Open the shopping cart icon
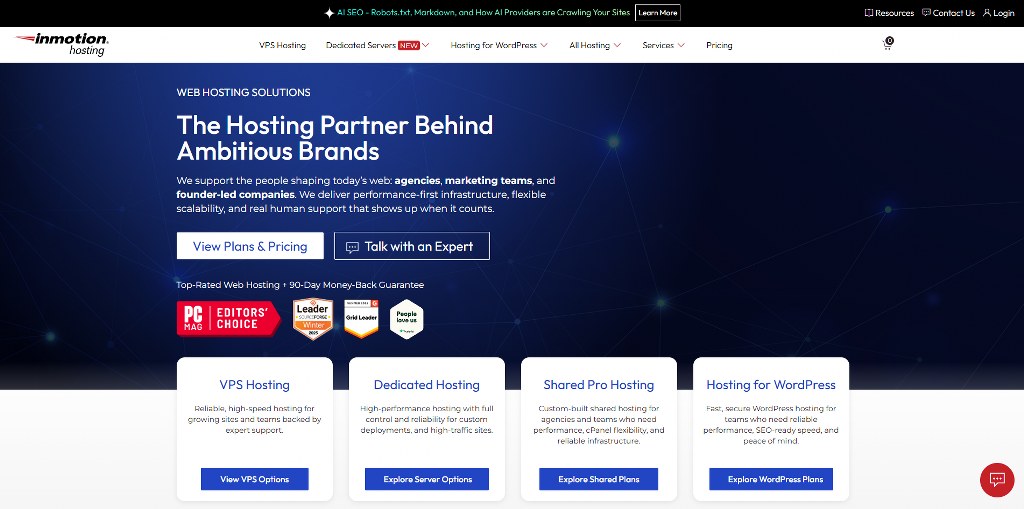 [887, 44]
